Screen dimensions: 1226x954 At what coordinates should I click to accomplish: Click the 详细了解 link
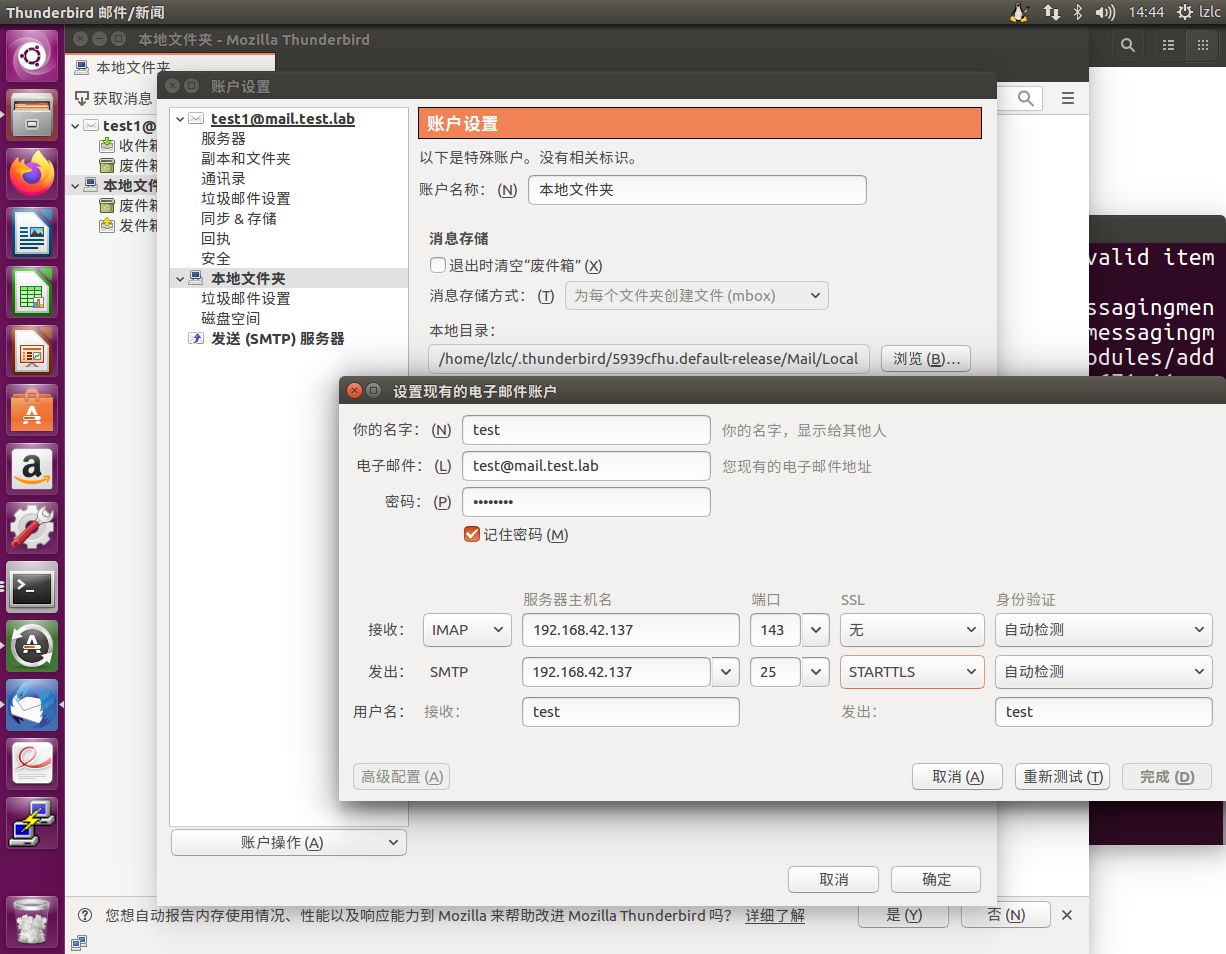pos(774,916)
